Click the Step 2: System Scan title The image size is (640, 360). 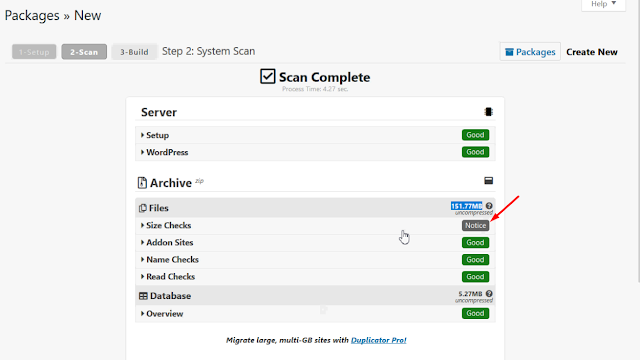[x=209, y=51]
